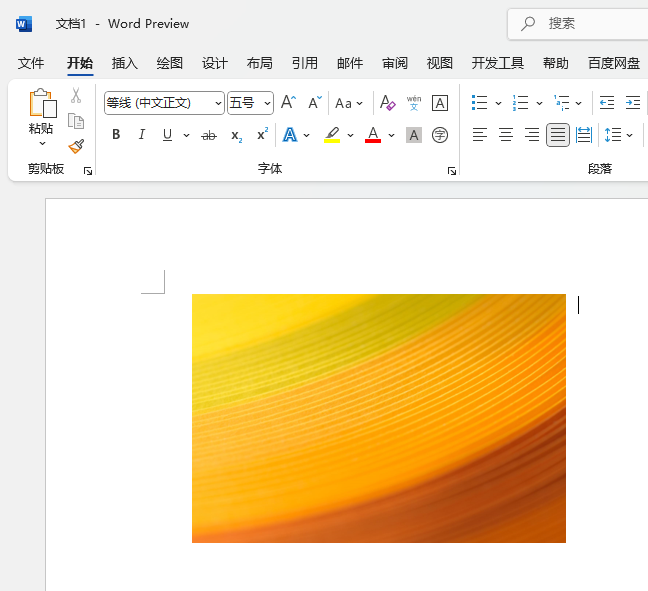The height and width of the screenshot is (591, 648).
Task: Apply subscript formatting x₂
Action: click(x=236, y=136)
